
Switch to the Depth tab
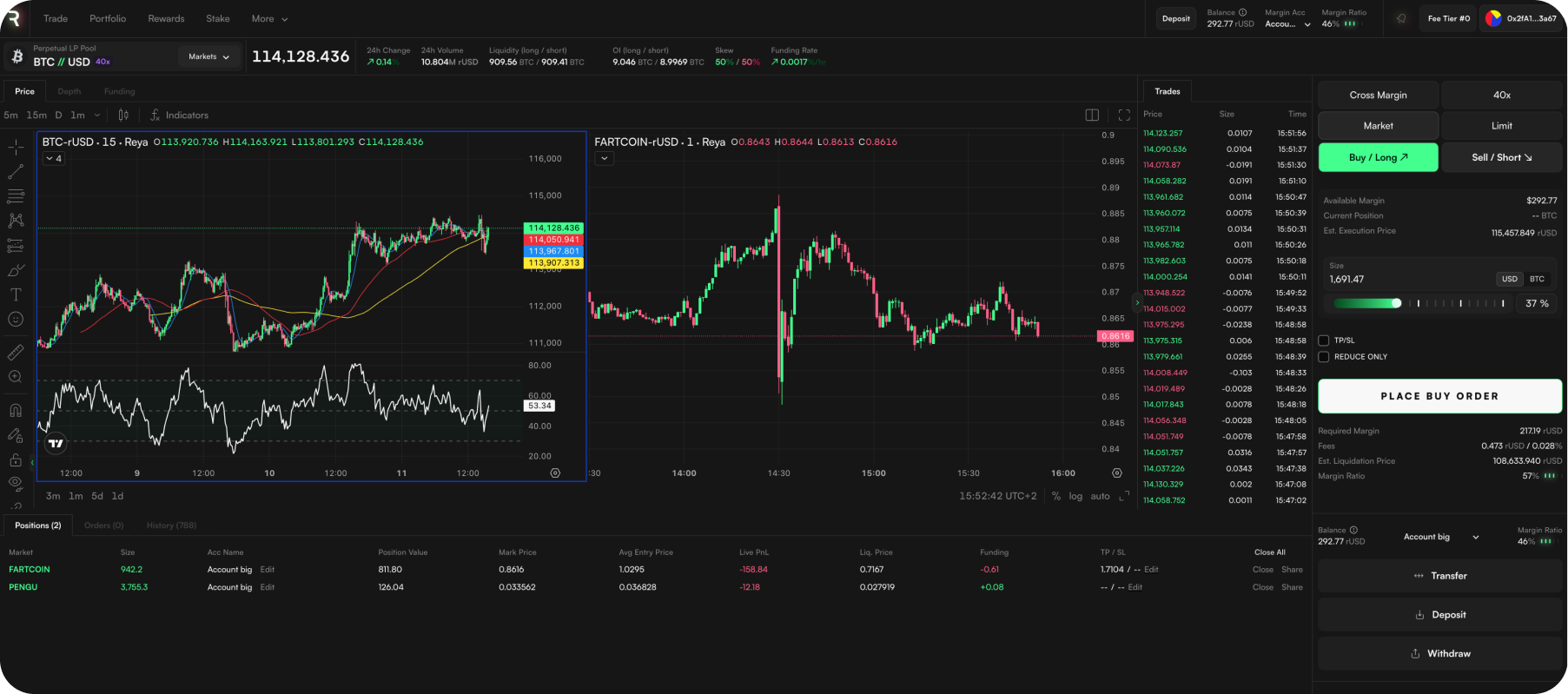[69, 91]
